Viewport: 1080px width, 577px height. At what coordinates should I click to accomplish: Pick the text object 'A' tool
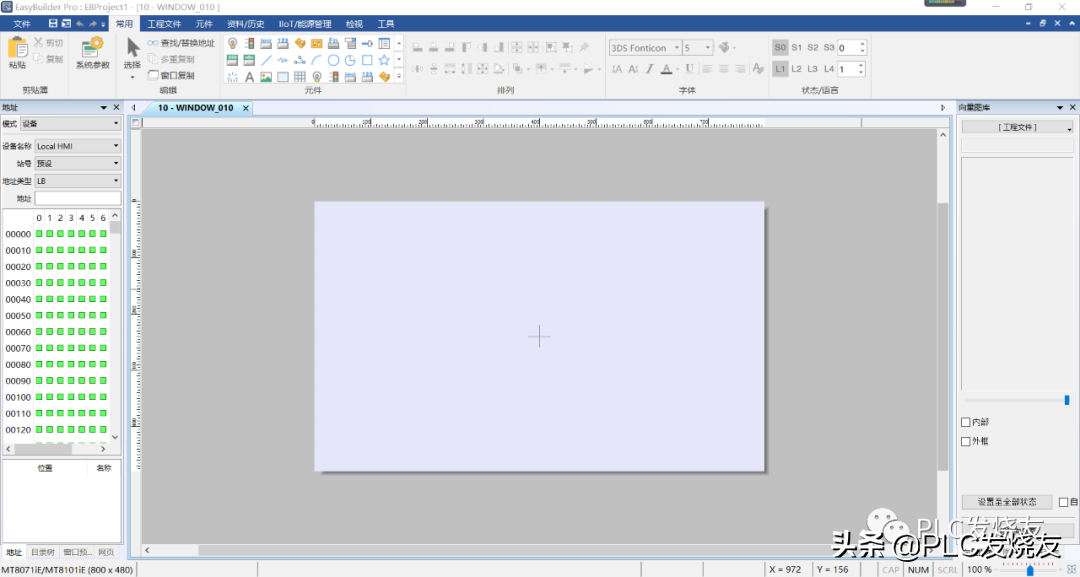click(249, 77)
